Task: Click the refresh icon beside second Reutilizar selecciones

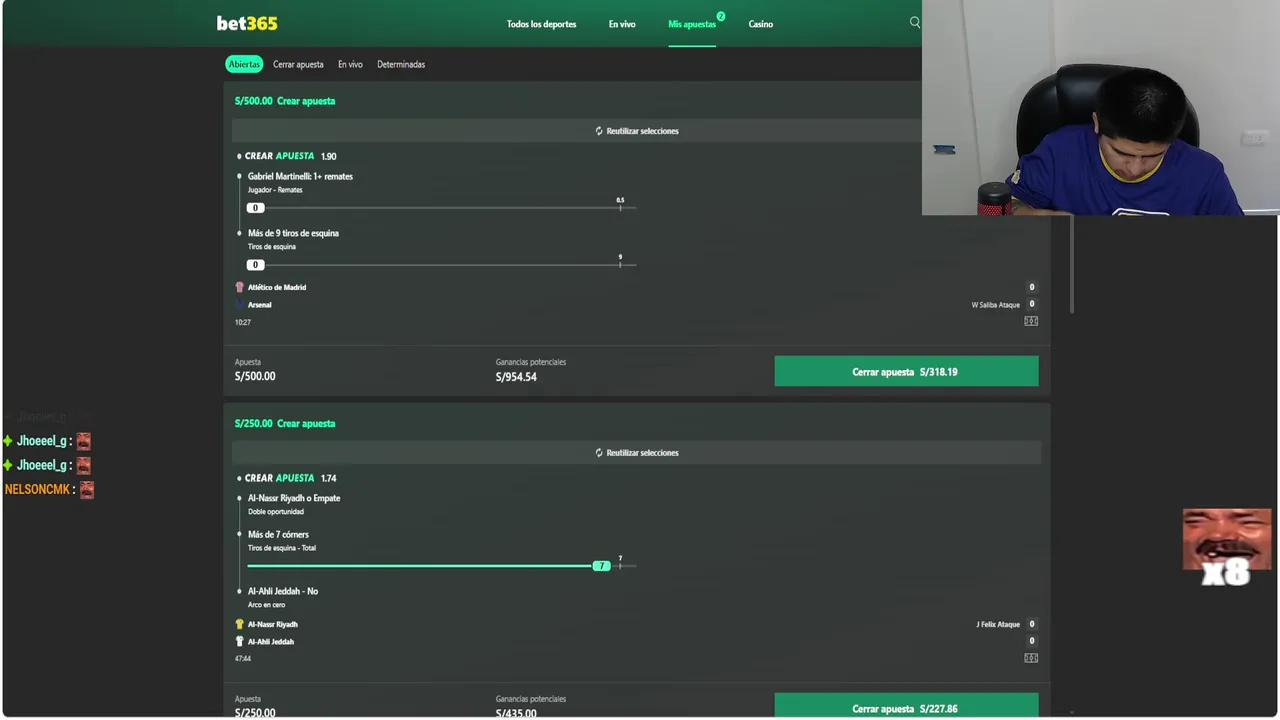Action: pos(599,453)
